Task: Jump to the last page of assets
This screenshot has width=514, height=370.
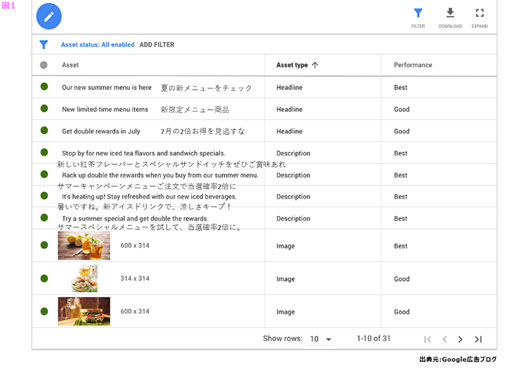Action: pyautogui.click(x=478, y=339)
